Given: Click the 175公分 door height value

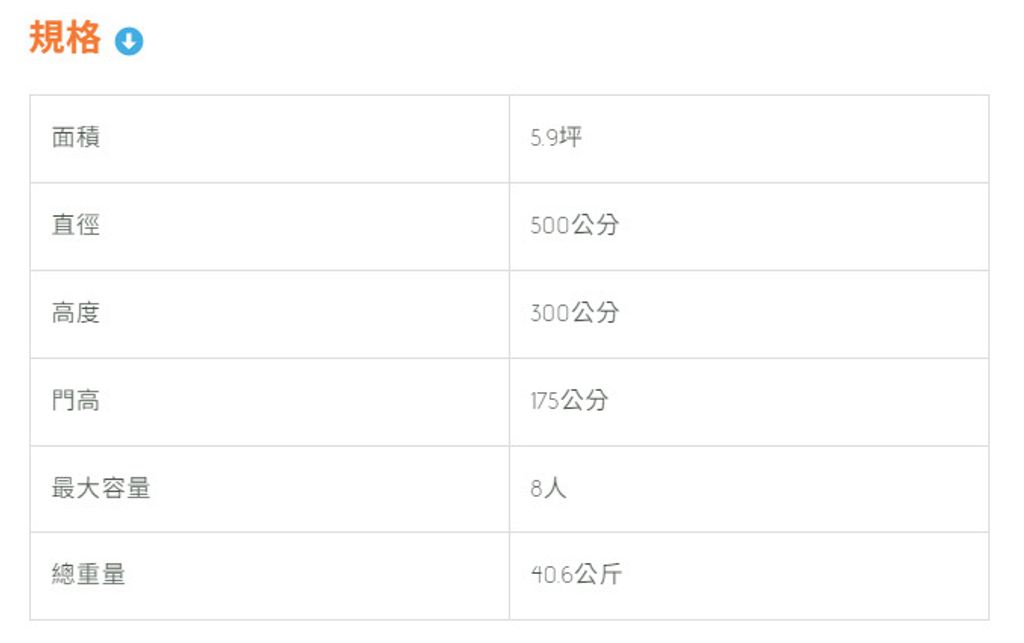Looking at the screenshot, I should (568, 401).
